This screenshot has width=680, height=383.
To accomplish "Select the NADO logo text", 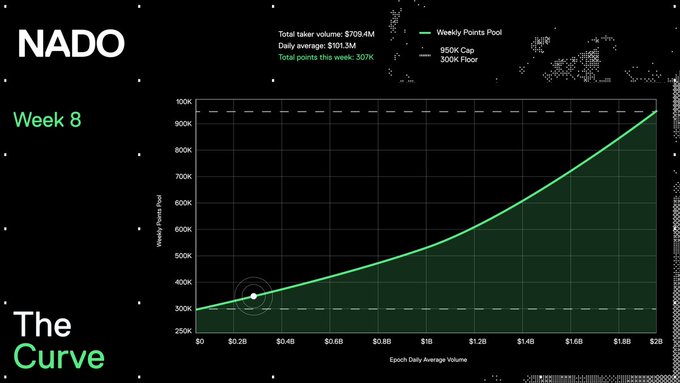I will [x=71, y=43].
